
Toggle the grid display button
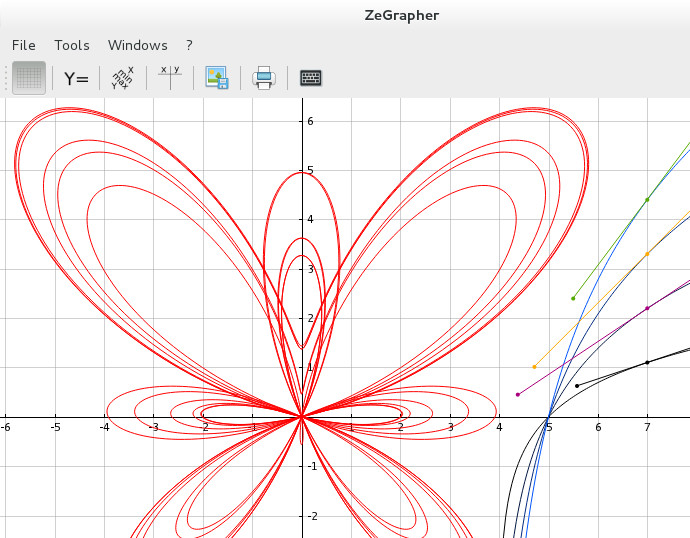click(29, 78)
